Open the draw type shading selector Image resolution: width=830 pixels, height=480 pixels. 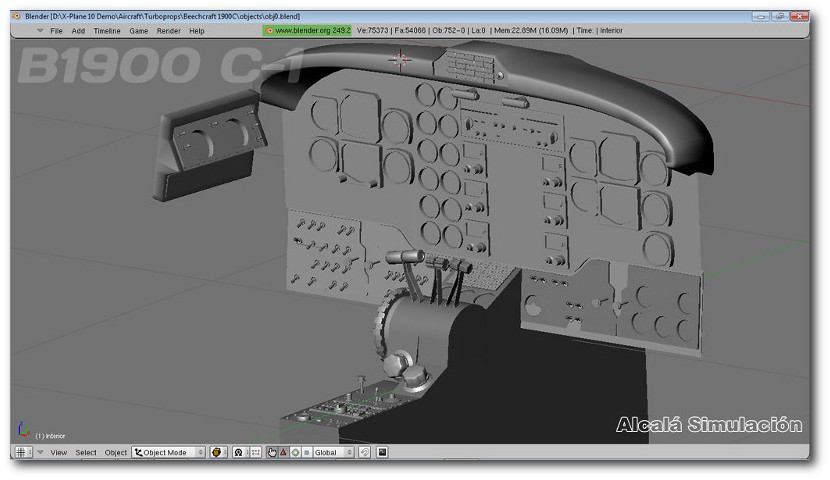click(219, 452)
